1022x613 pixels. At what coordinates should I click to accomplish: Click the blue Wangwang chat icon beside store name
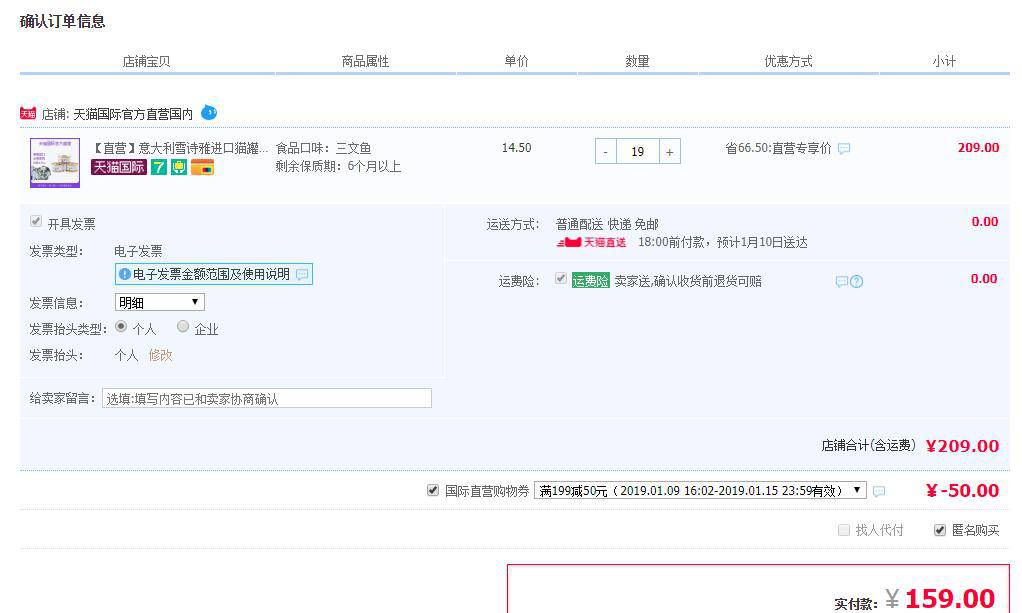coord(209,113)
